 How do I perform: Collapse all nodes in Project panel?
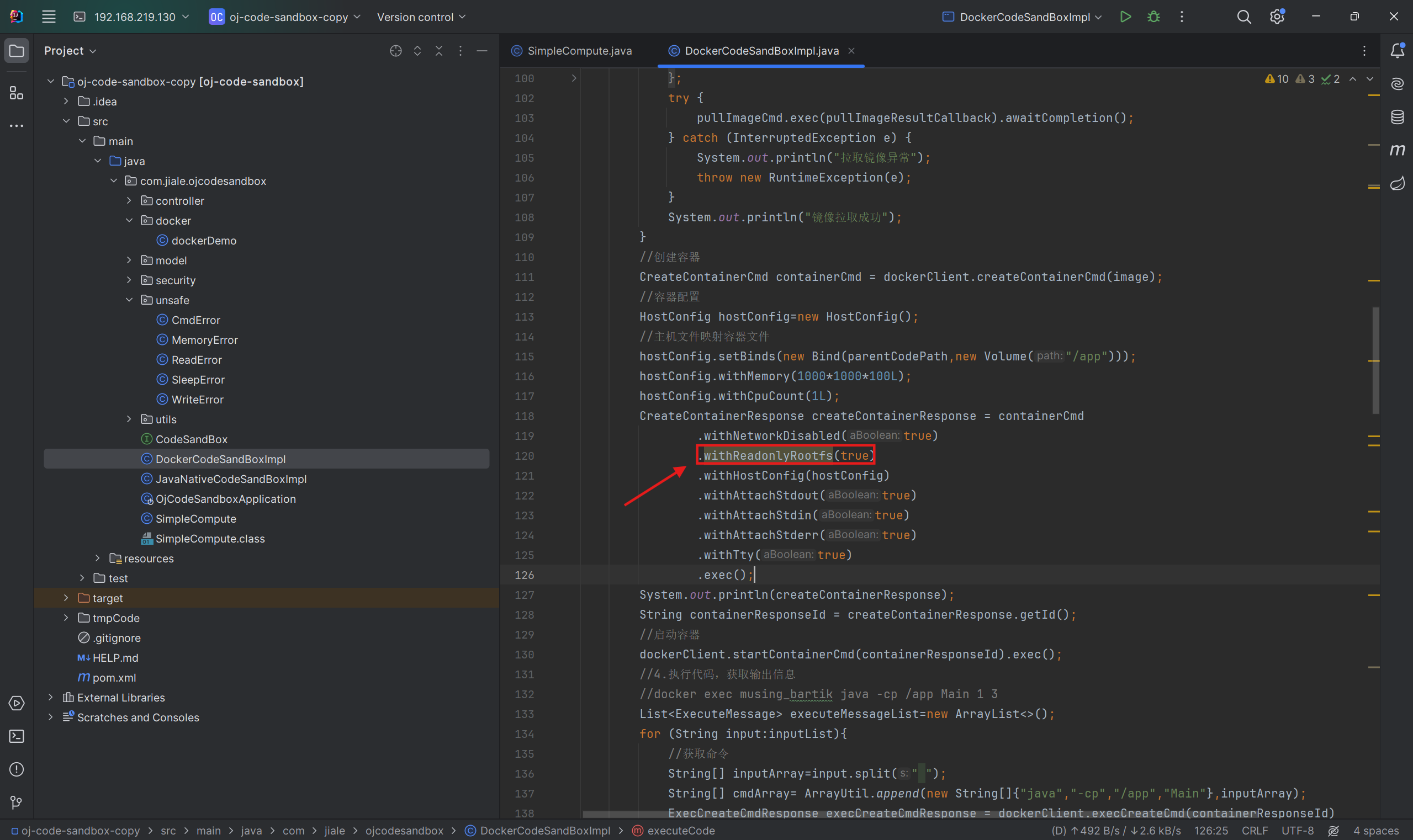click(x=439, y=51)
